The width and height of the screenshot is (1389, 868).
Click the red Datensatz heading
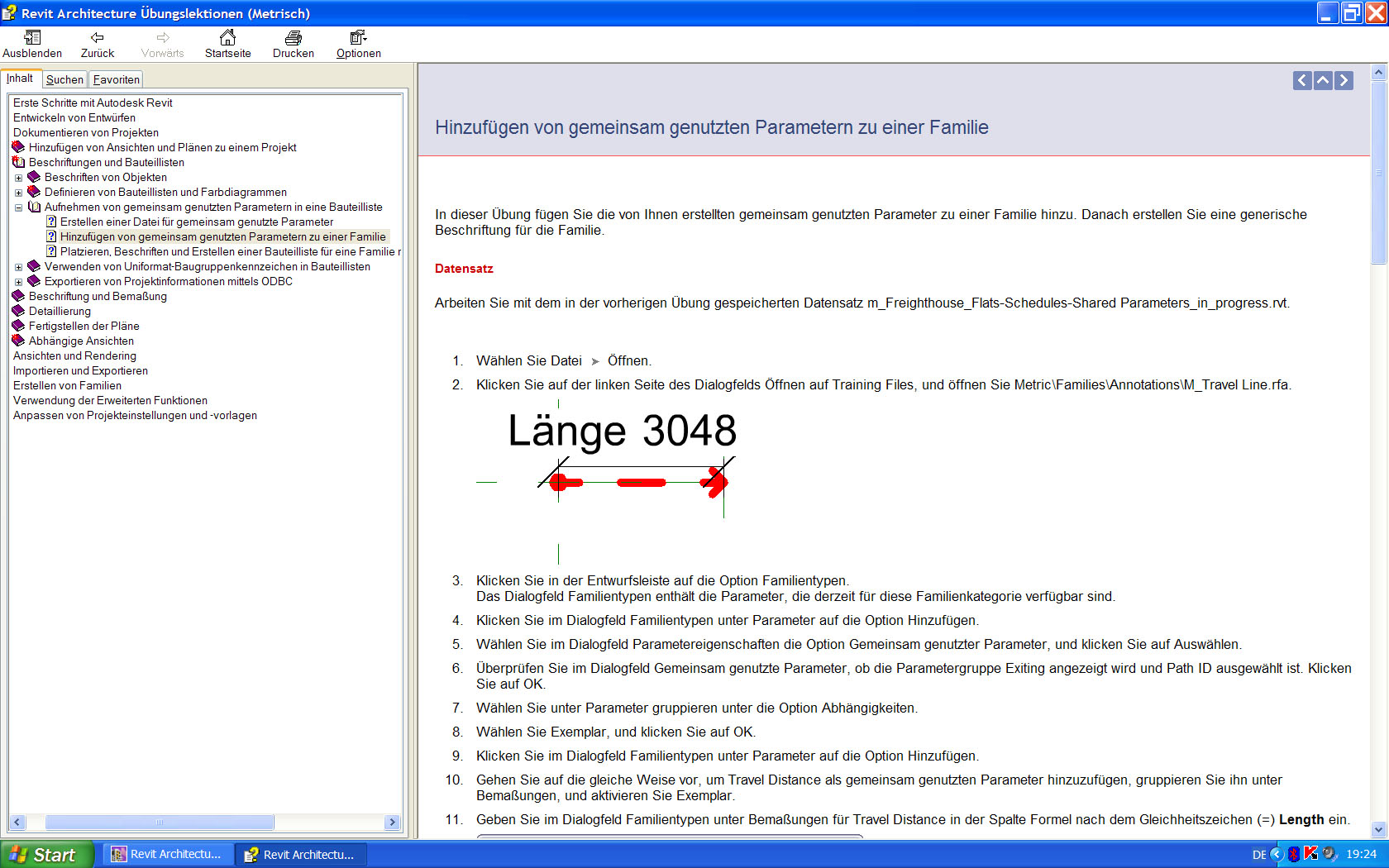[464, 269]
